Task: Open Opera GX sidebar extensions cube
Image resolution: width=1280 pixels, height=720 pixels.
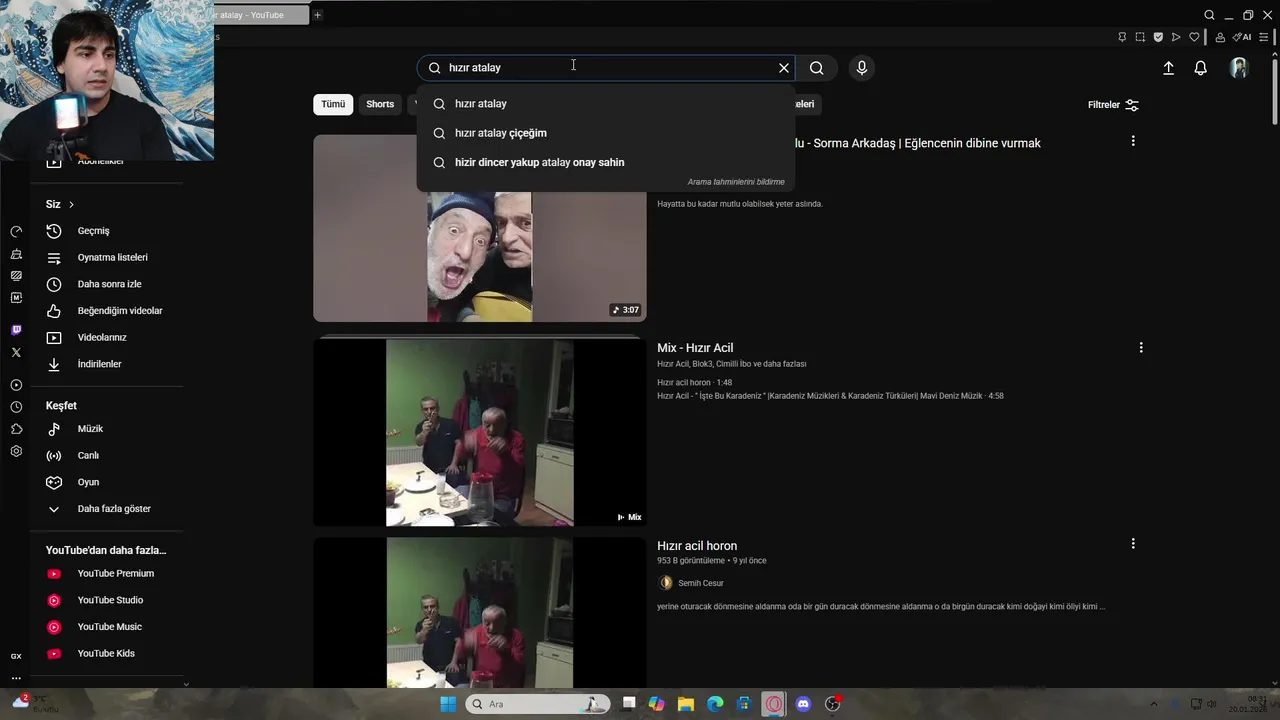Action: click(x=16, y=429)
